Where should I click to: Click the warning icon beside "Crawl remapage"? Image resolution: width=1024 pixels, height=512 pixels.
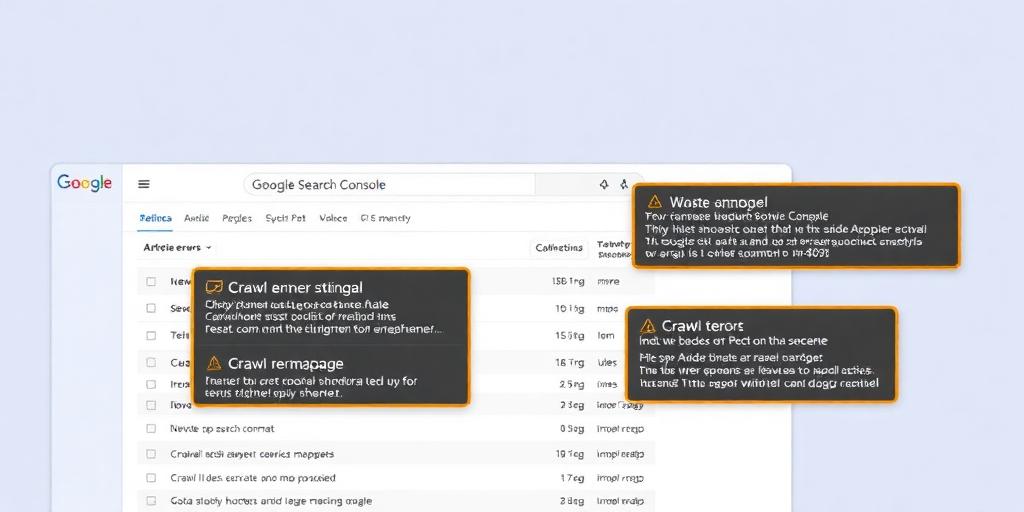click(x=214, y=363)
